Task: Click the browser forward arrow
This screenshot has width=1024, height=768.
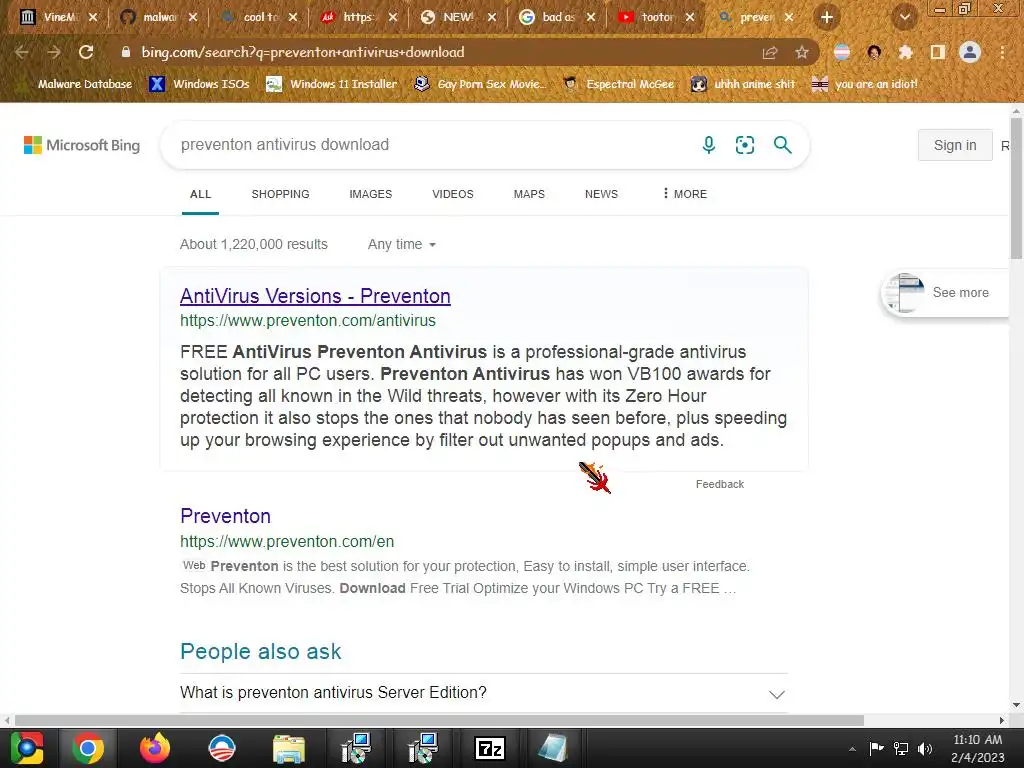Action: [54, 52]
